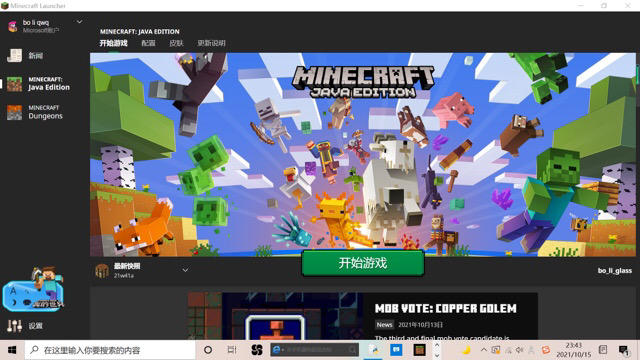
Task: Open the notification center icon
Action: point(623,350)
